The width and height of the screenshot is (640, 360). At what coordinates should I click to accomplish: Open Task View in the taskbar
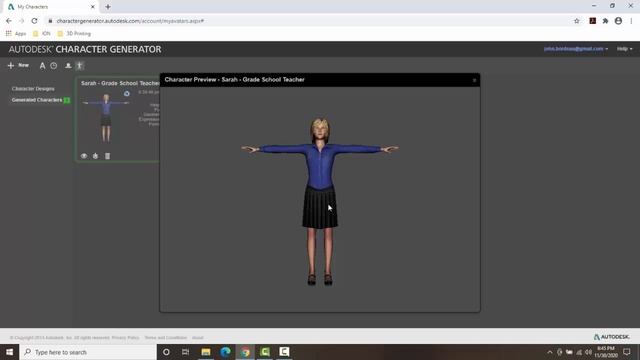point(185,352)
